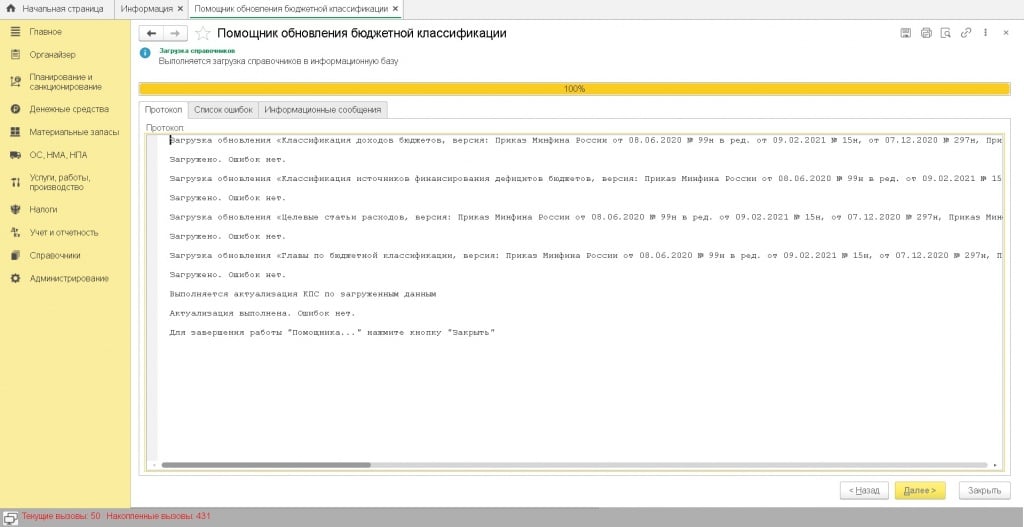Open the Администрирование section
The height and width of the screenshot is (527, 1024).
pyautogui.click(x=69, y=278)
